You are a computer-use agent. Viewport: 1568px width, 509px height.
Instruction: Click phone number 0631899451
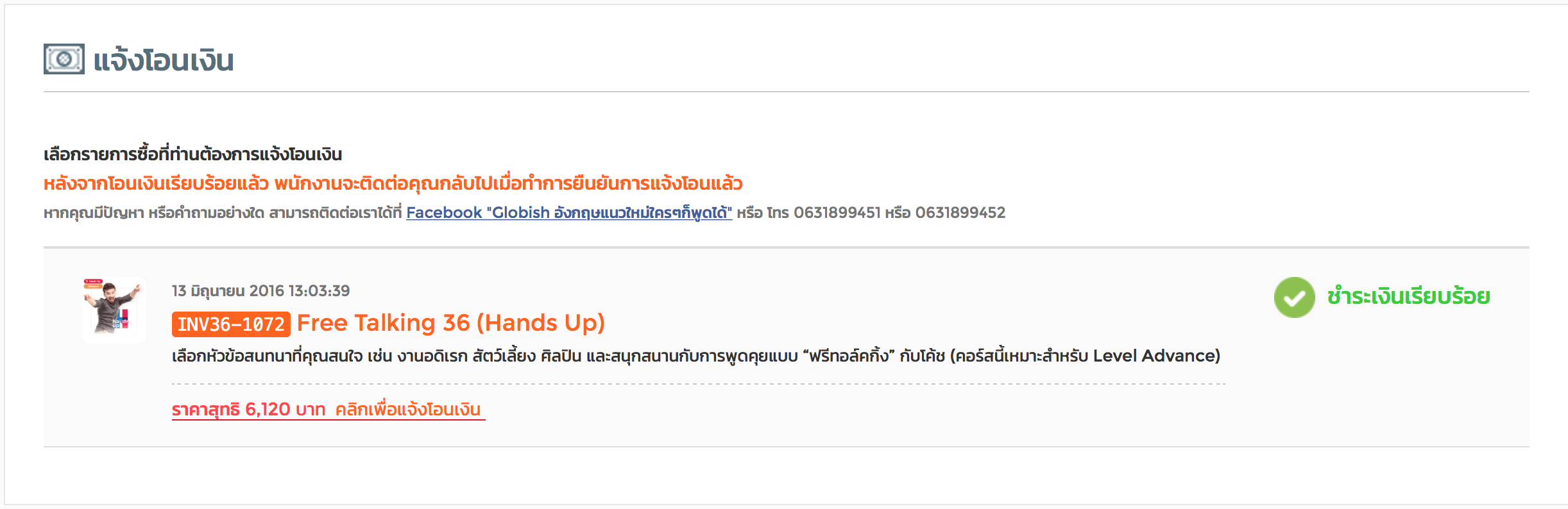pos(837,213)
